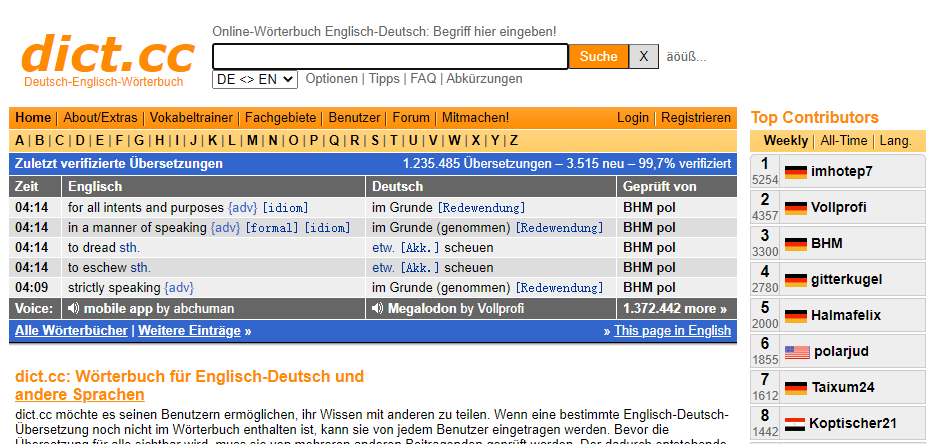Select letter D in the alphabet bar
This screenshot has width=944, height=444.
click(x=80, y=140)
